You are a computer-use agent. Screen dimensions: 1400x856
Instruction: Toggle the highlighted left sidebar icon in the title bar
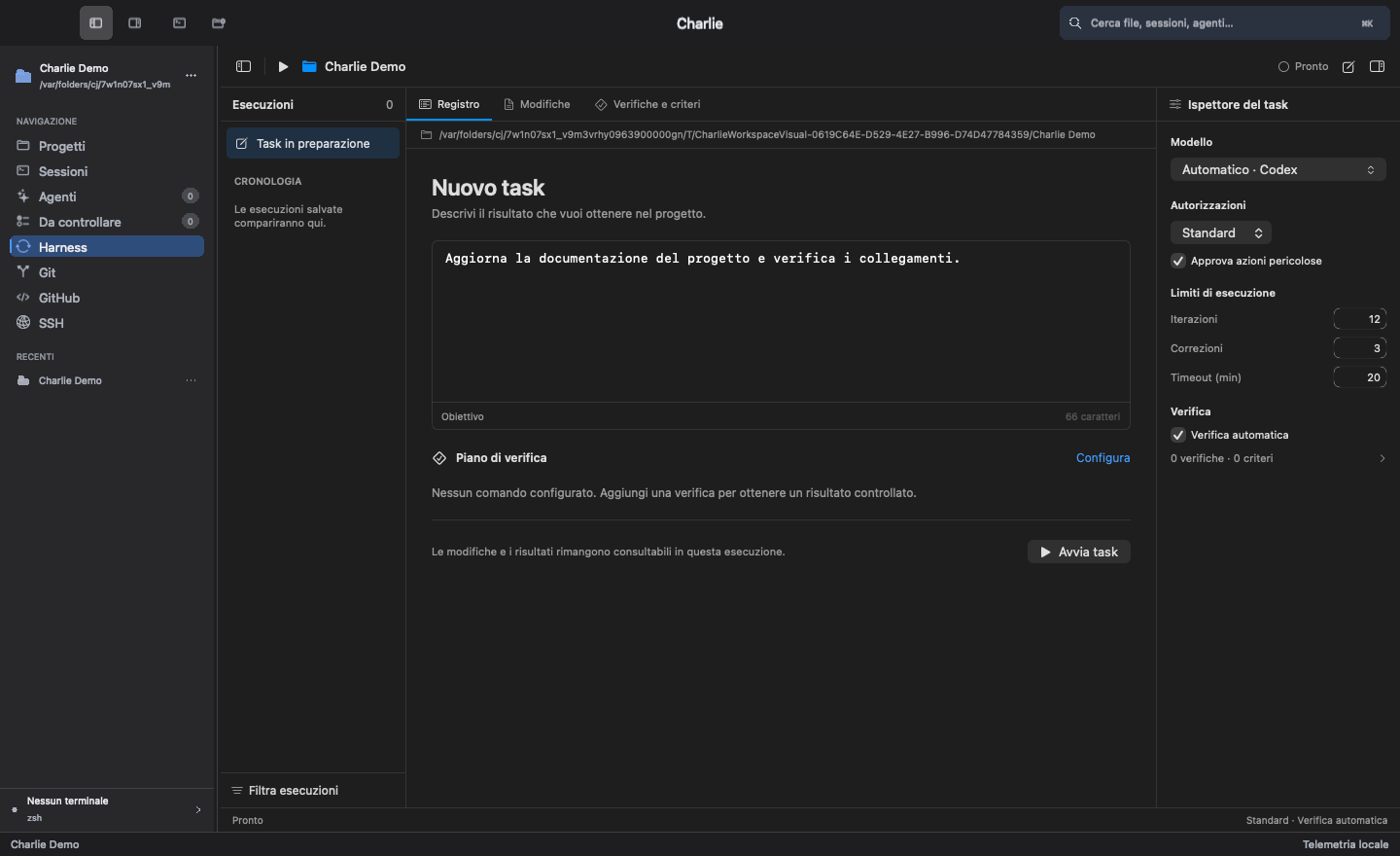(x=95, y=23)
